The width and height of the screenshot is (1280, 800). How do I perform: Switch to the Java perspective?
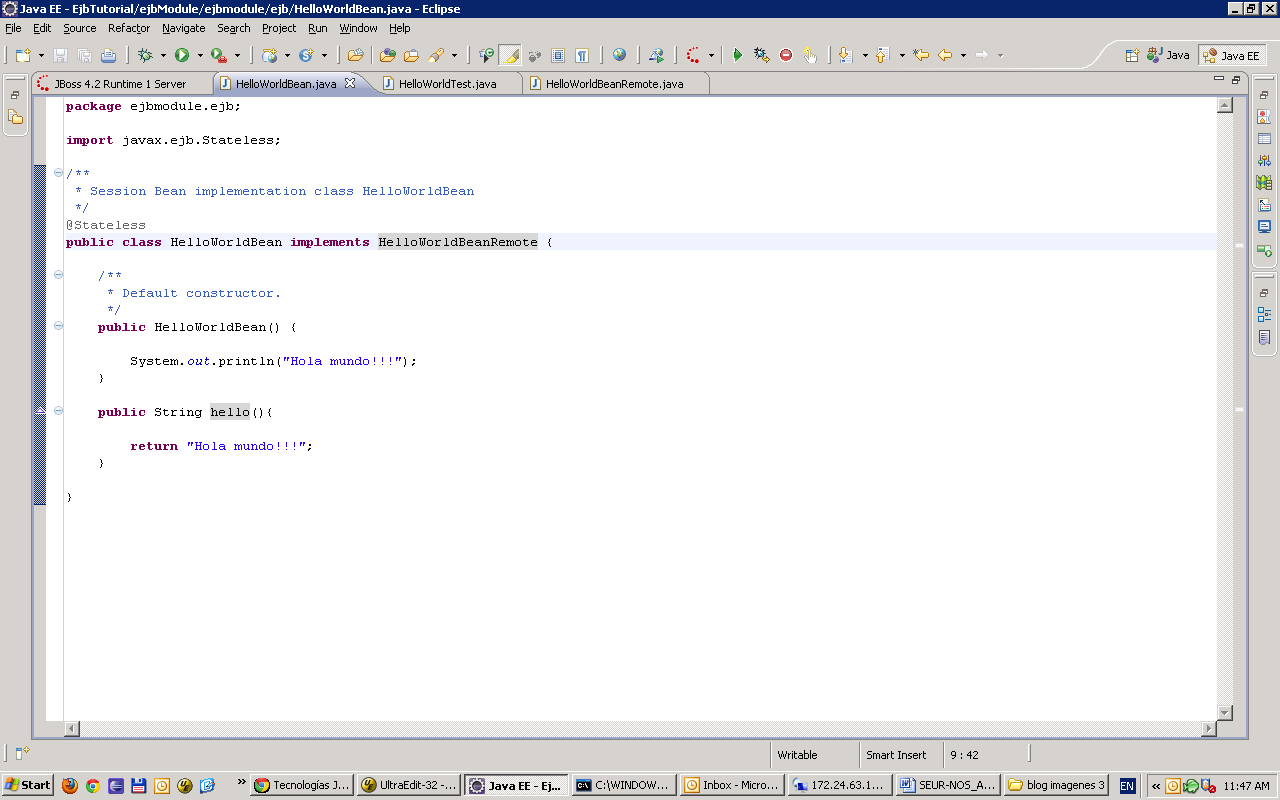(1166, 55)
